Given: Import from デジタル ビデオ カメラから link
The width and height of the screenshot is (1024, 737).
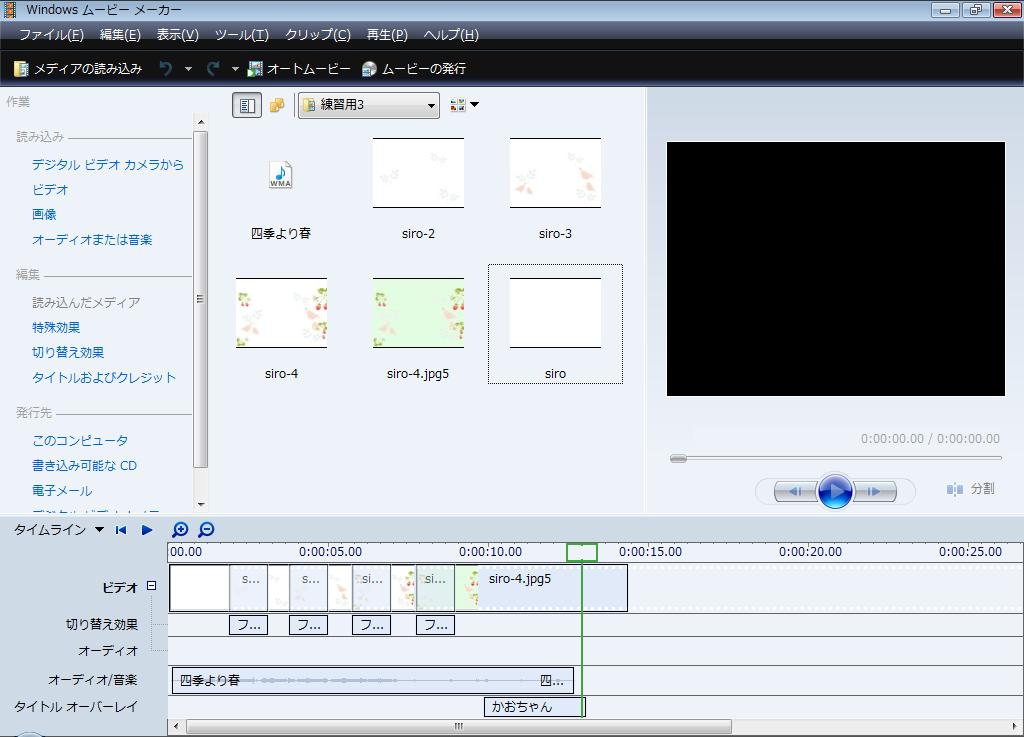Looking at the screenshot, I should (x=108, y=165).
